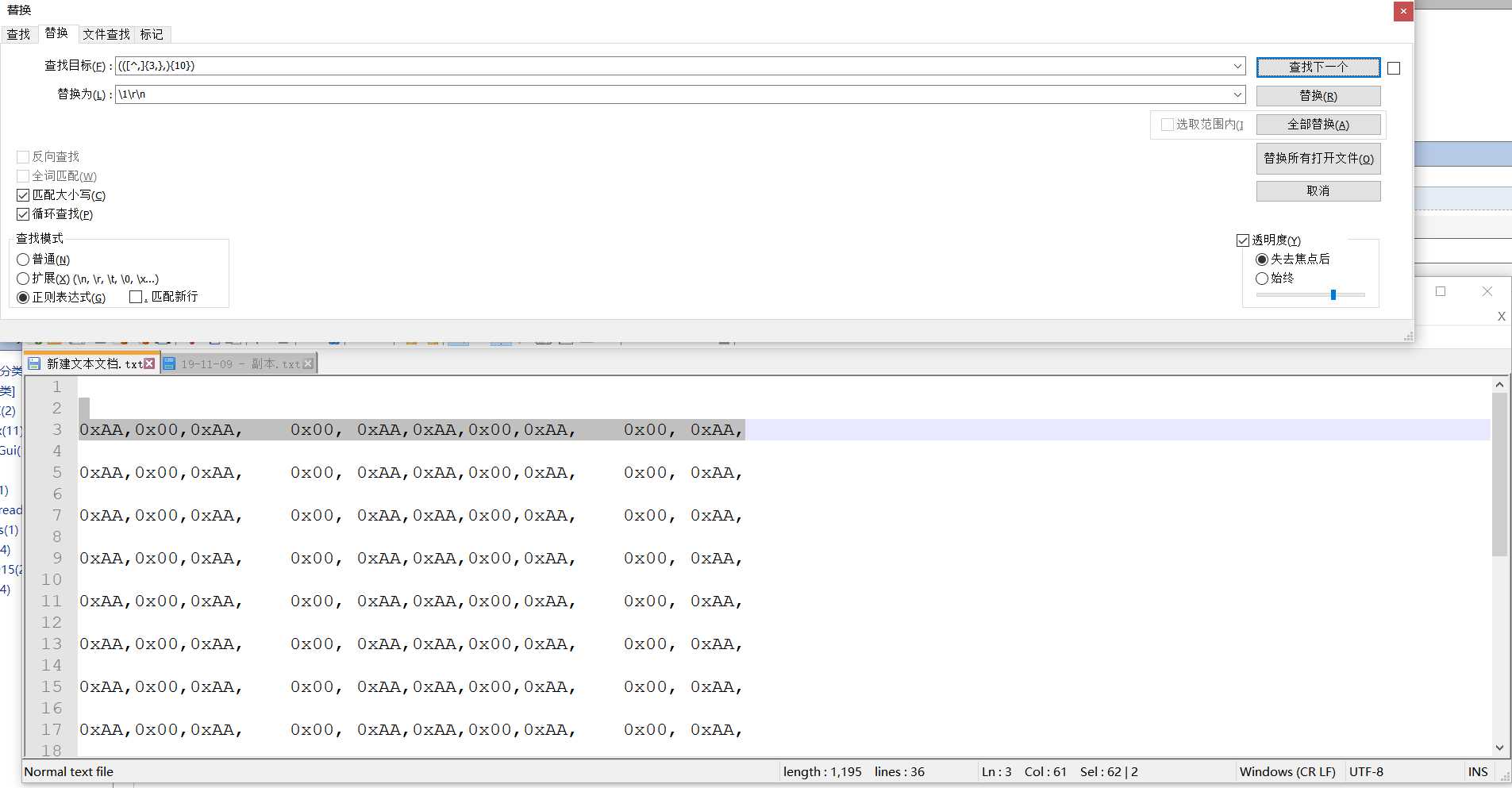
Task: Click the transparency slider handle
Action: click(x=1333, y=294)
